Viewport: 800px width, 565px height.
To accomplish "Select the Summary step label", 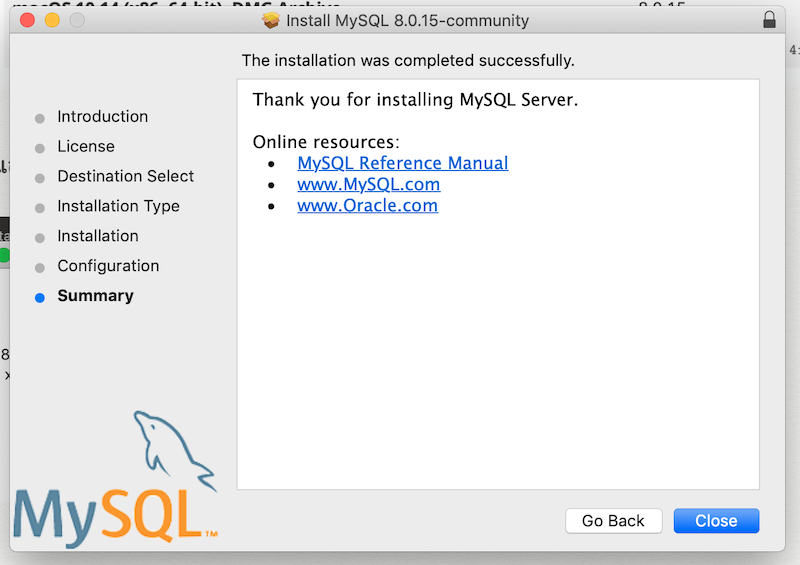I will pyautogui.click(x=95, y=296).
